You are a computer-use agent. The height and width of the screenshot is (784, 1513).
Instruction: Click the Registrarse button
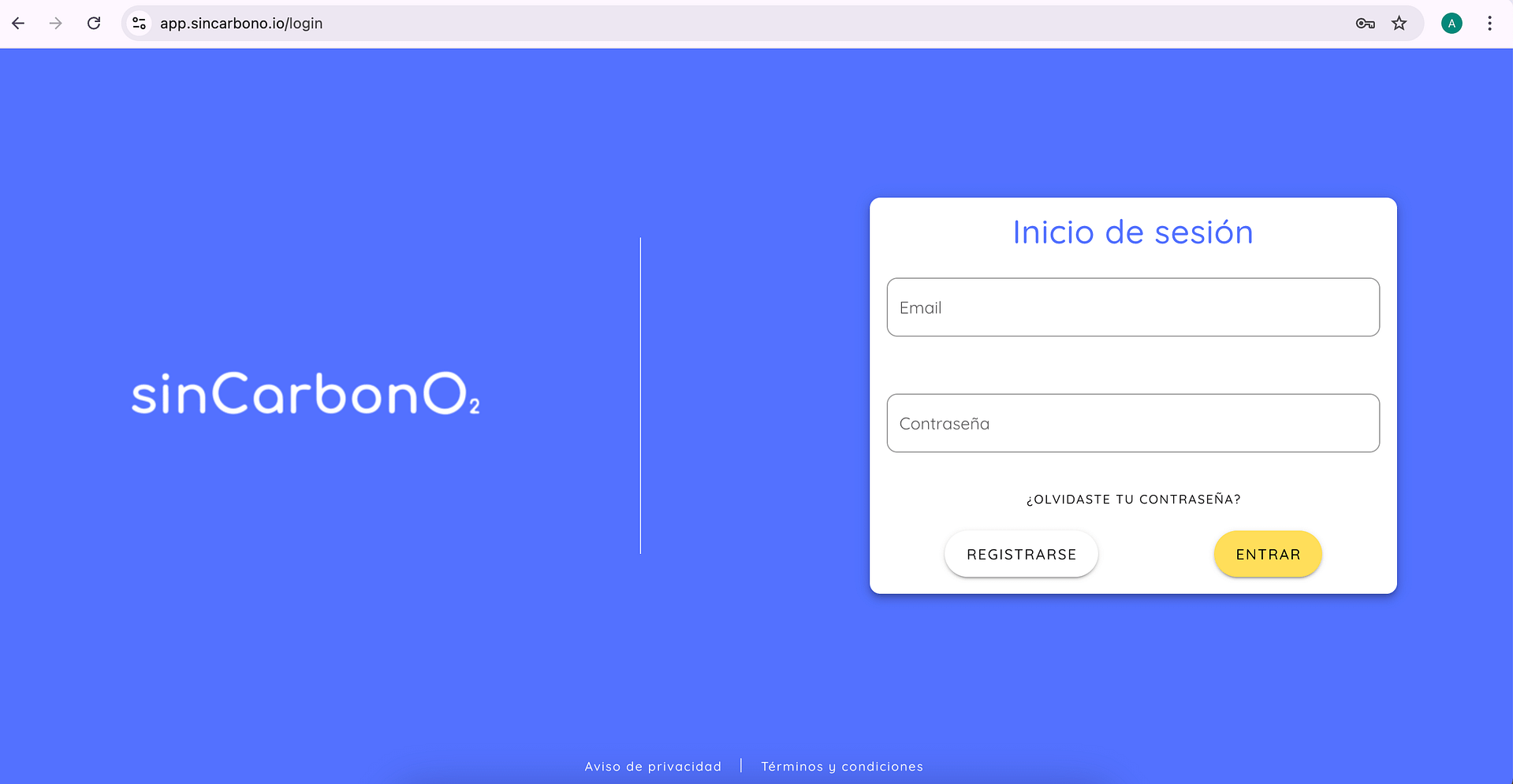1021,554
